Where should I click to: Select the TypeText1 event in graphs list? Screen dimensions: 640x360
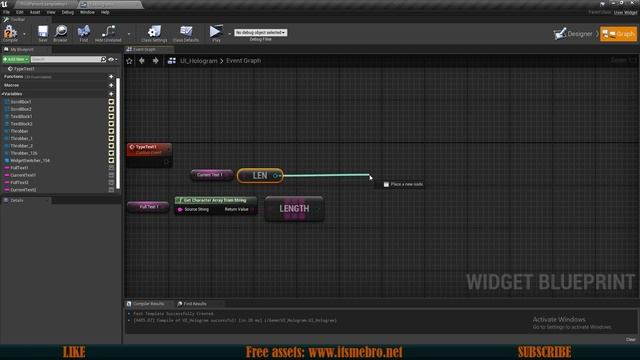pyautogui.click(x=24, y=69)
